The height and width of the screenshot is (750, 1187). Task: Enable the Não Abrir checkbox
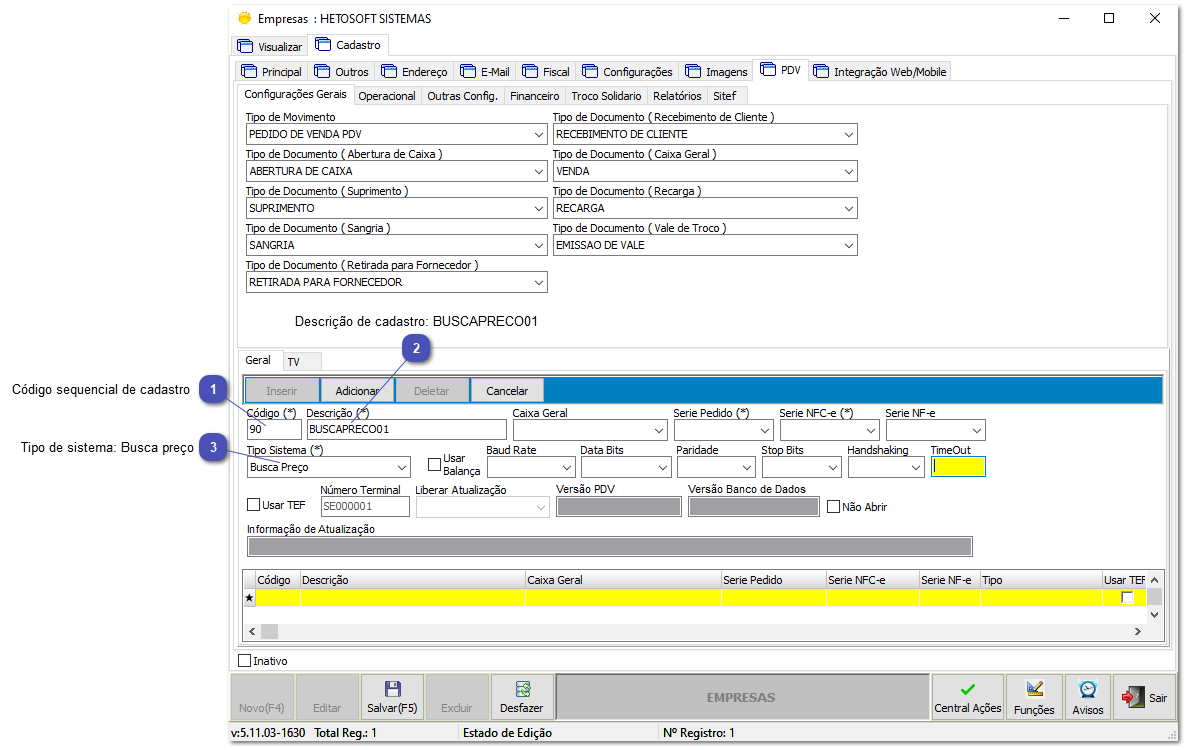833,506
